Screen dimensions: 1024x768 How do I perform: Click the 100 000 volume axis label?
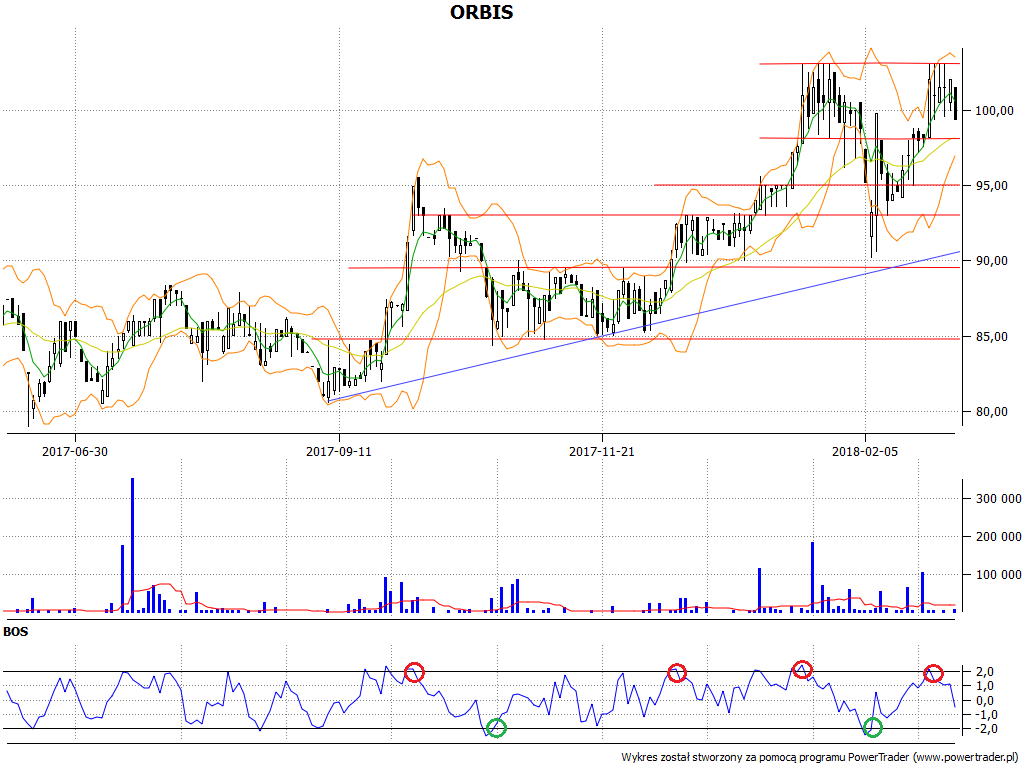tap(999, 575)
